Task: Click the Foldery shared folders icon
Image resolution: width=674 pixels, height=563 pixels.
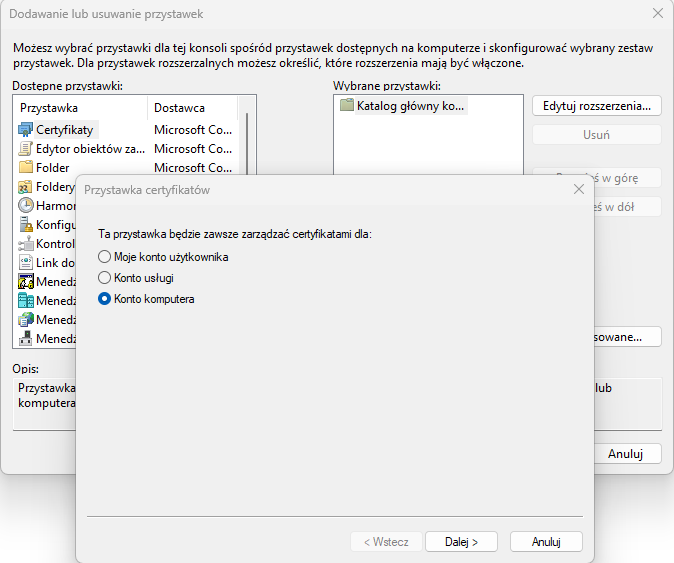Action: coord(26,187)
